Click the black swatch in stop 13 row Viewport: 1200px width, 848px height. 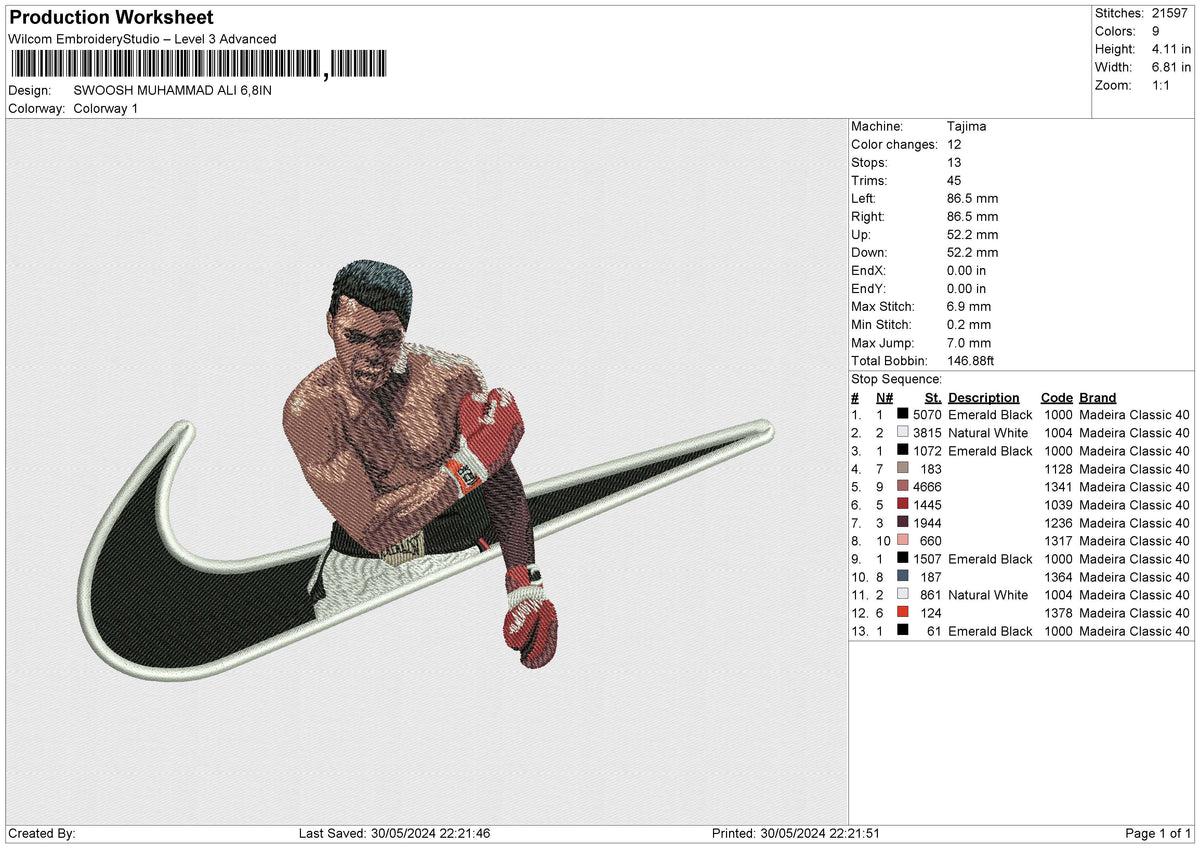coord(903,631)
